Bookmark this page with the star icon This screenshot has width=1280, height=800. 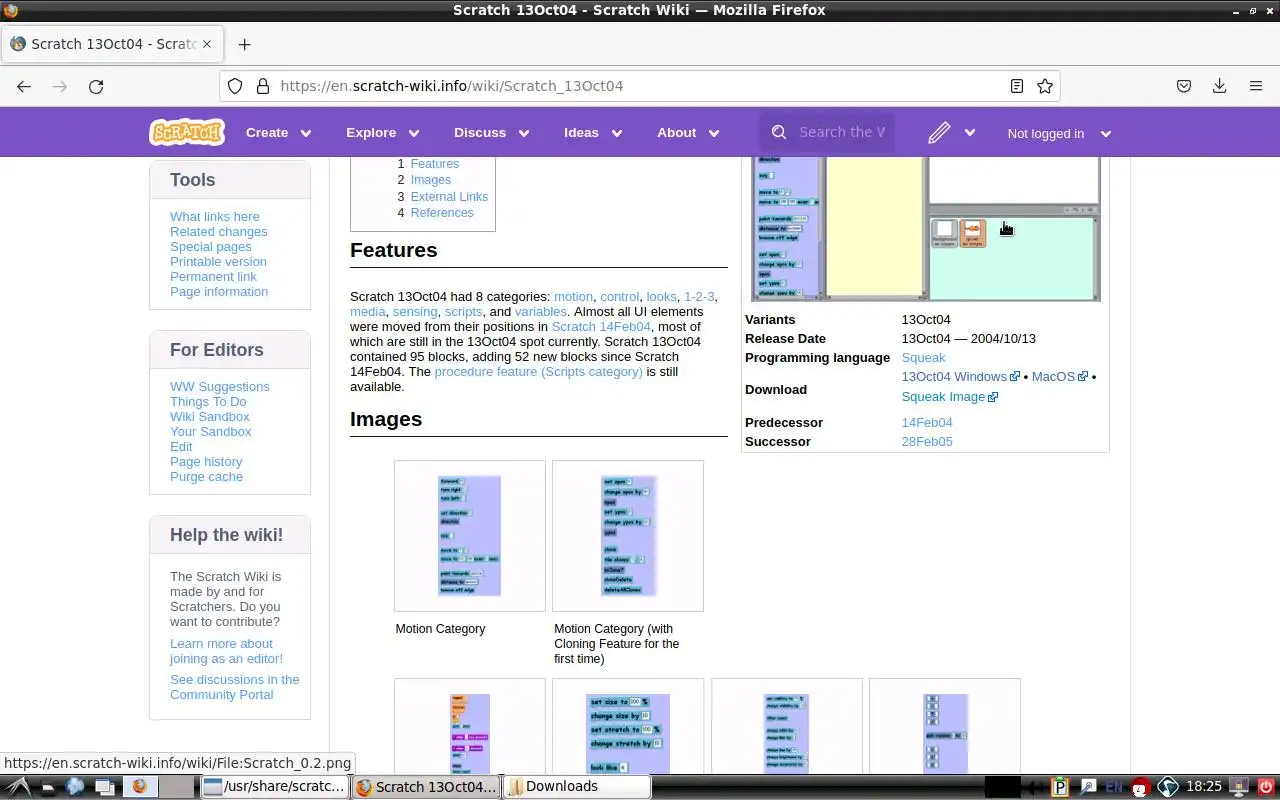[1045, 86]
